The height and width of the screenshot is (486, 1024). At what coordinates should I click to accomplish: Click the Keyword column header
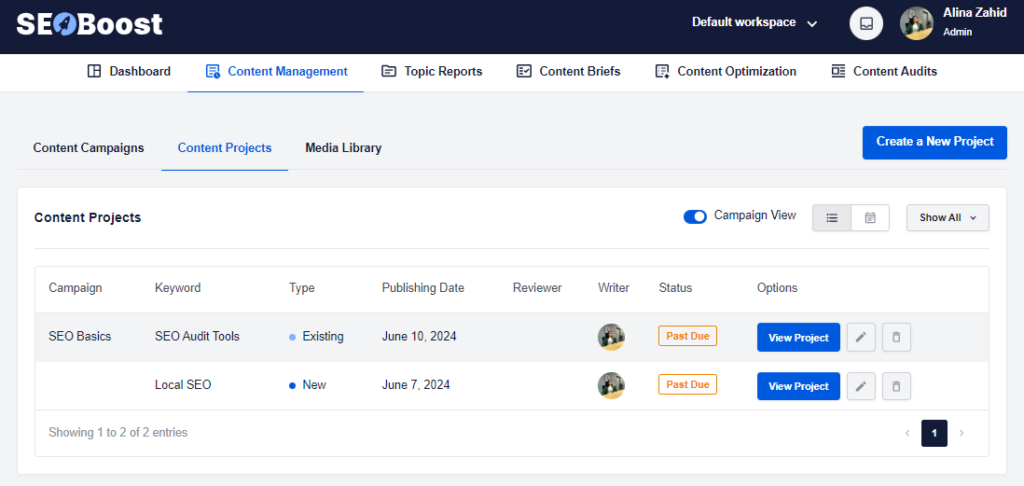click(178, 288)
